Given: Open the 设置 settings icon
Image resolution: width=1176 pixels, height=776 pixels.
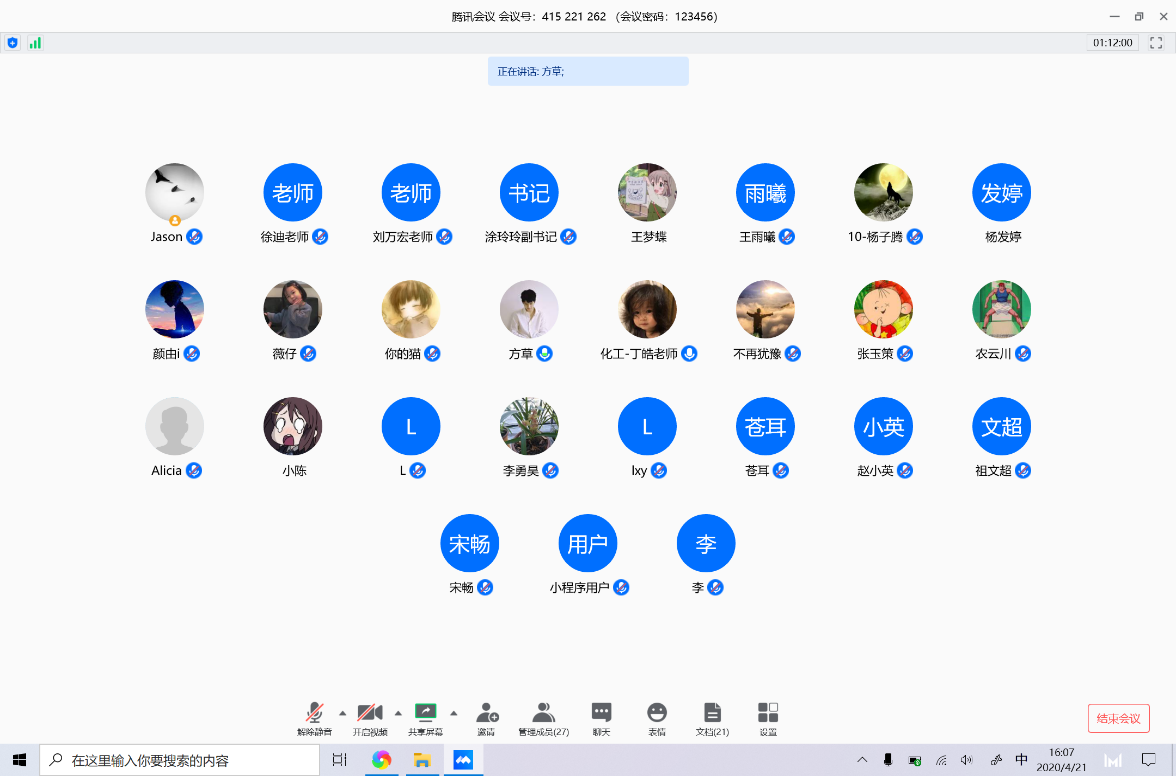Looking at the screenshot, I should (x=768, y=714).
